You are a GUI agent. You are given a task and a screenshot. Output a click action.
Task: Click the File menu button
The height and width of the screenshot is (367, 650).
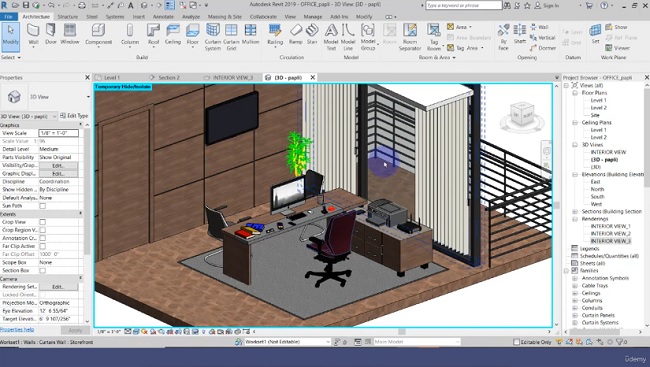pos(9,17)
